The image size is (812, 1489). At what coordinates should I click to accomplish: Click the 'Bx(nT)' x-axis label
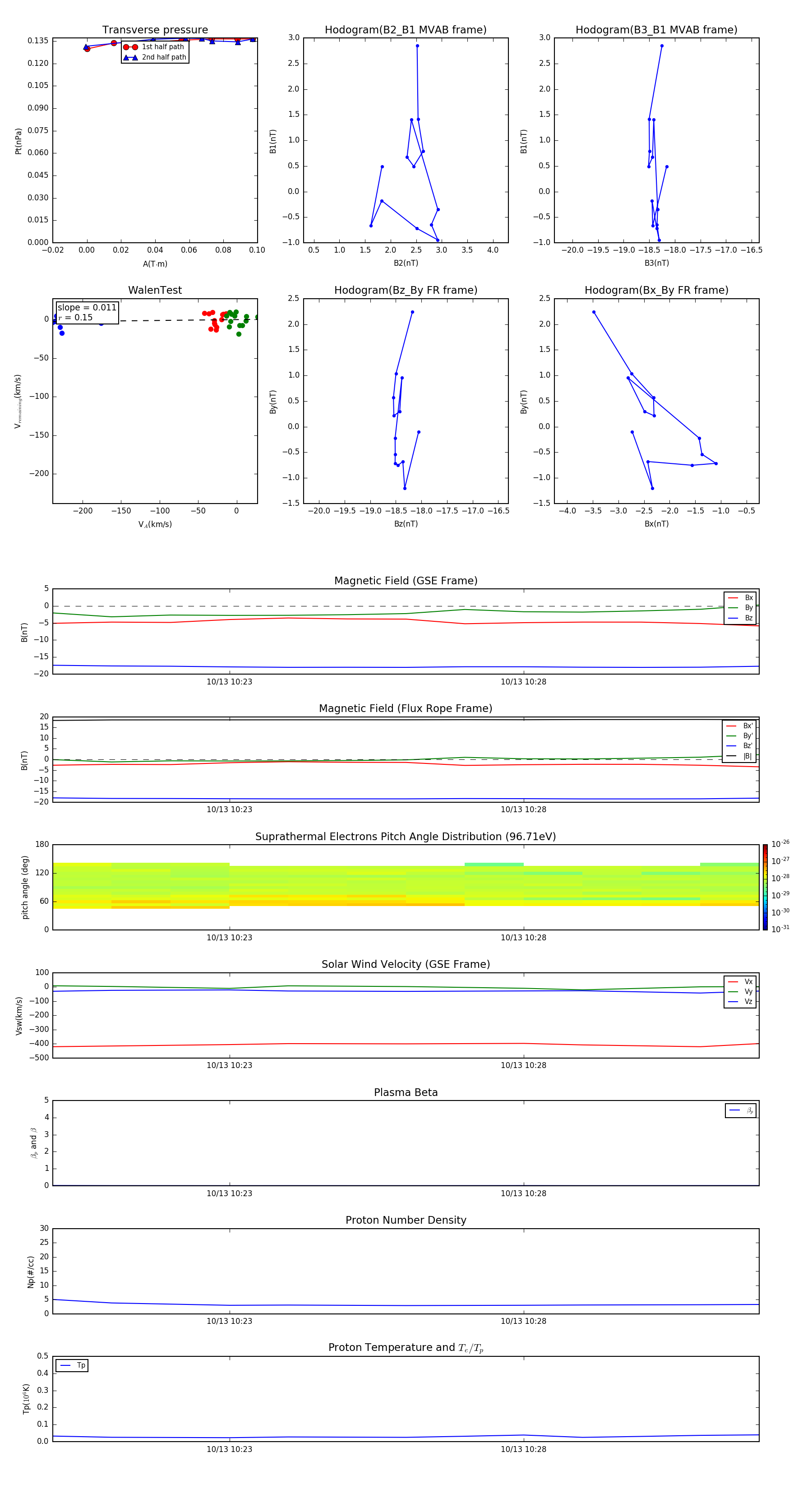[656, 524]
